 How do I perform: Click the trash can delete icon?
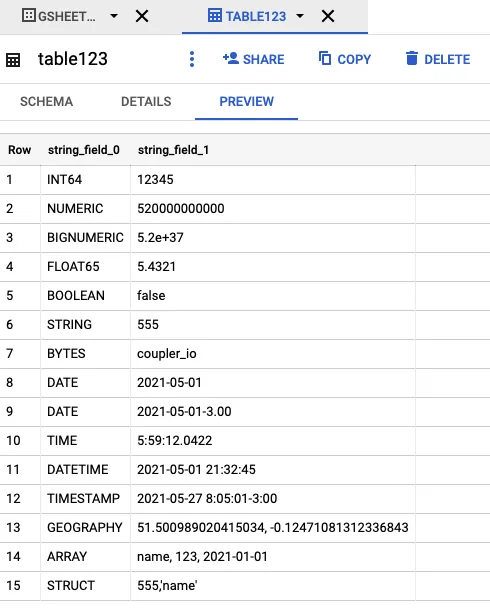(412, 58)
